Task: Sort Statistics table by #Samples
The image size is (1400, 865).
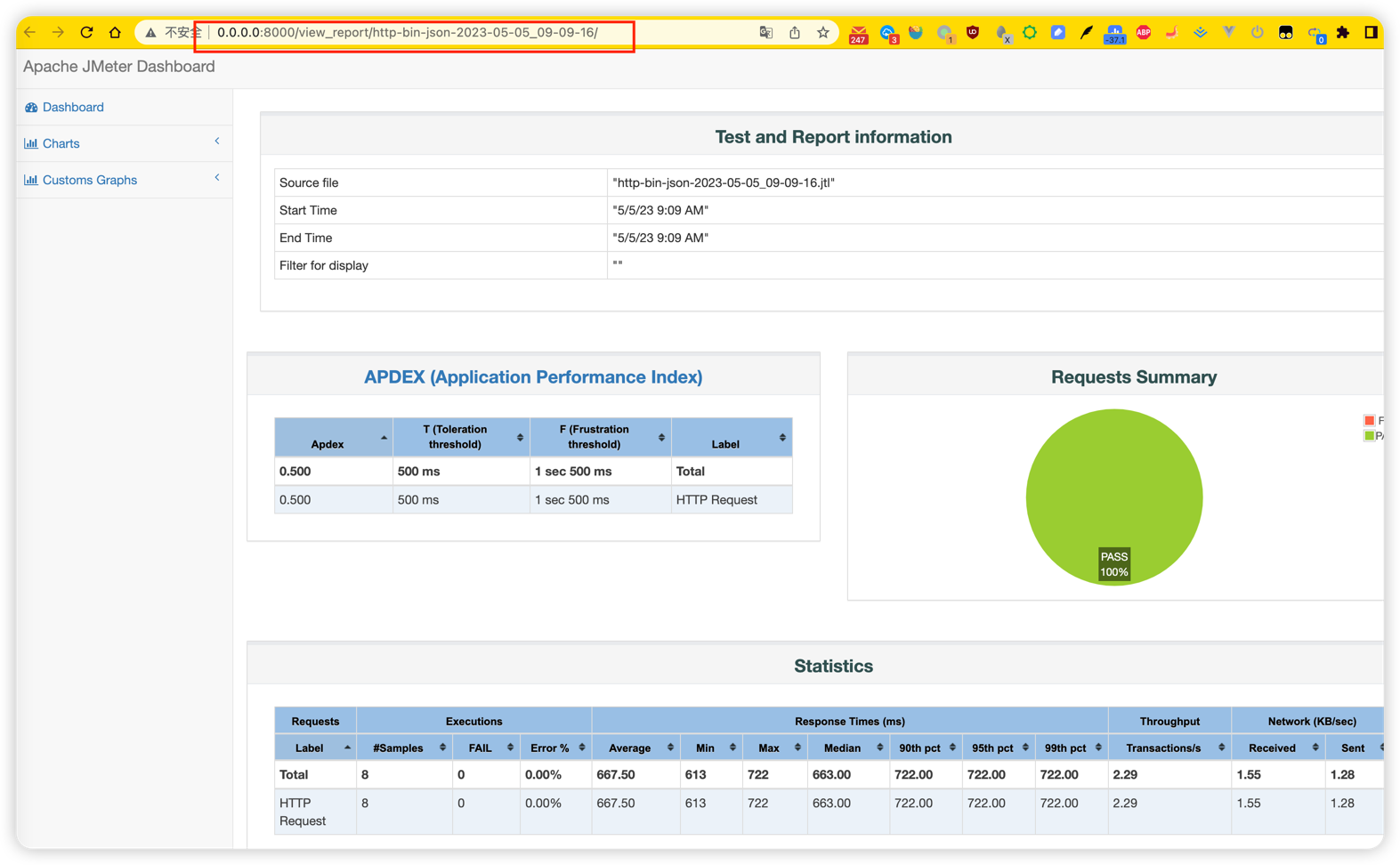Action: tap(404, 748)
